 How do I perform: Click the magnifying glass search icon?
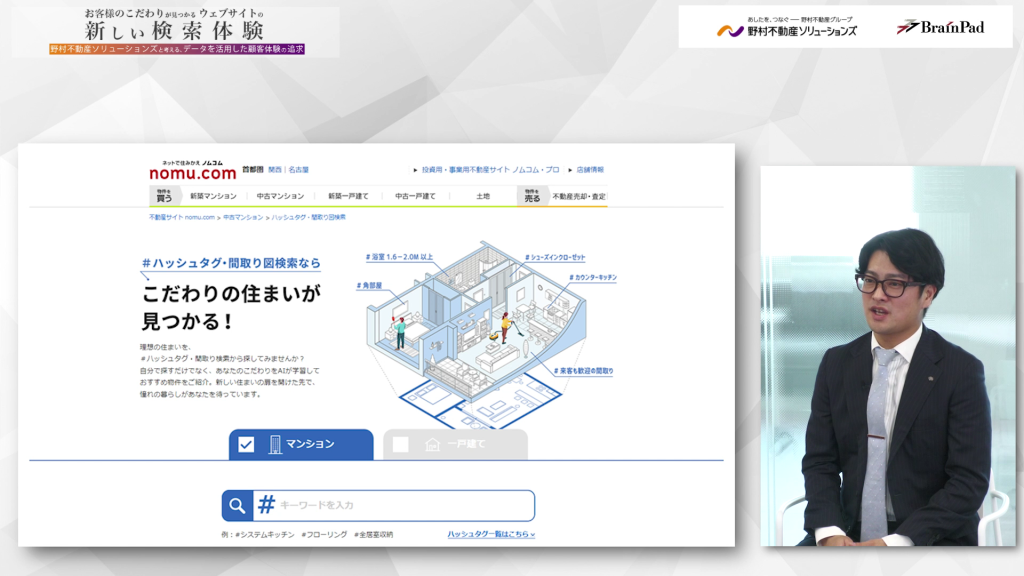point(237,506)
